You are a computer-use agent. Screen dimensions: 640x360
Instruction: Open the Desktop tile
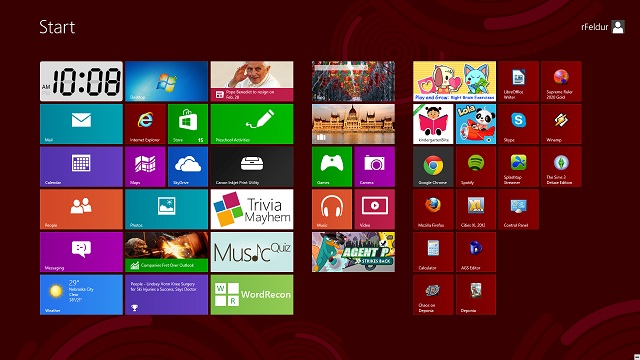[167, 81]
